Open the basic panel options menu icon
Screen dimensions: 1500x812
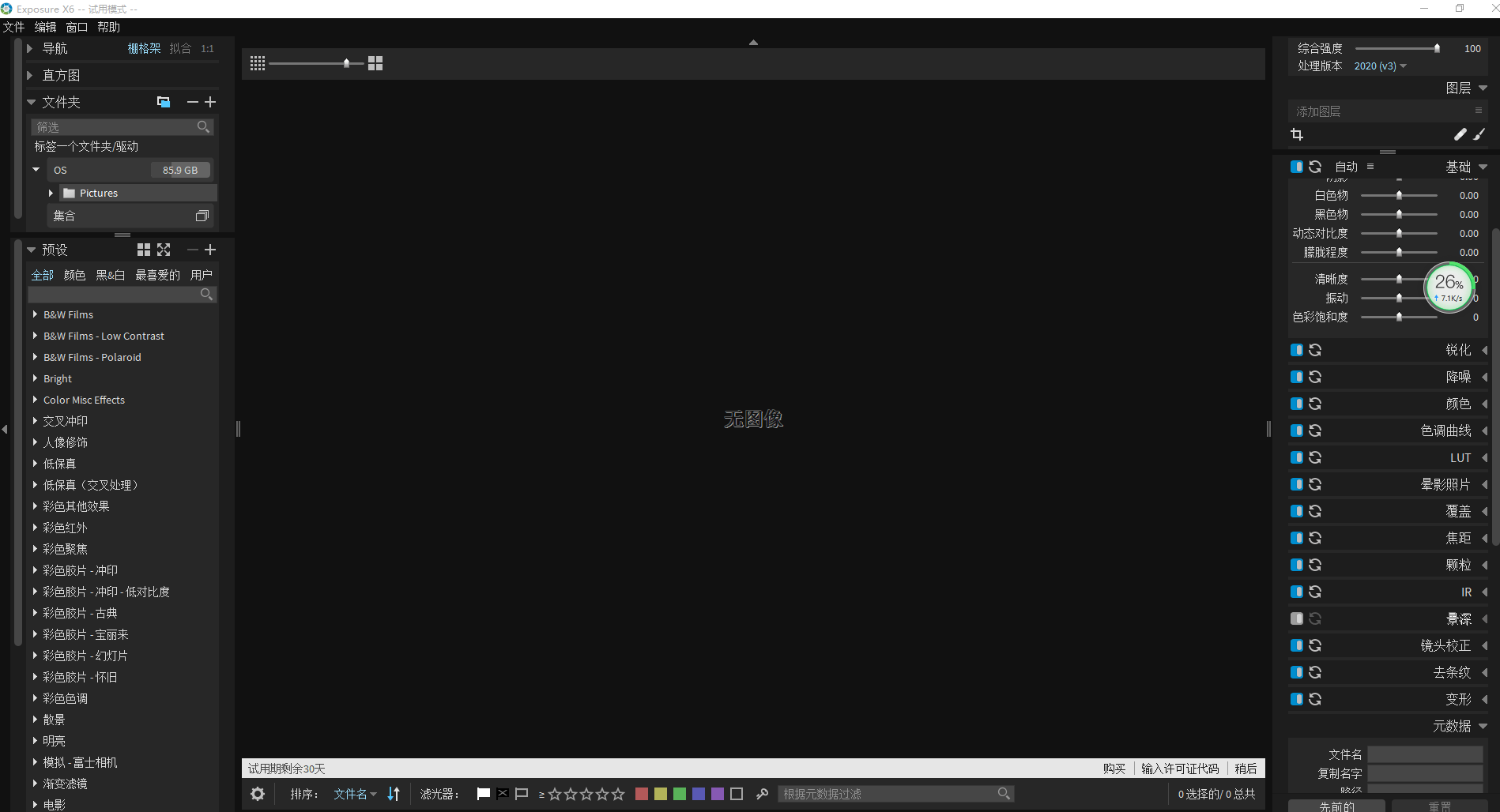(1370, 167)
